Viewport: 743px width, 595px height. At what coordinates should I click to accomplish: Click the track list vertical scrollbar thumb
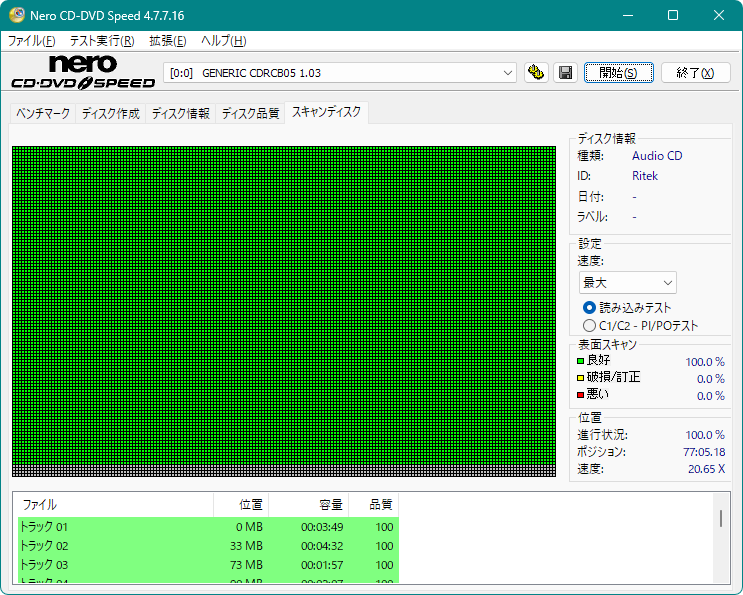coord(721,518)
